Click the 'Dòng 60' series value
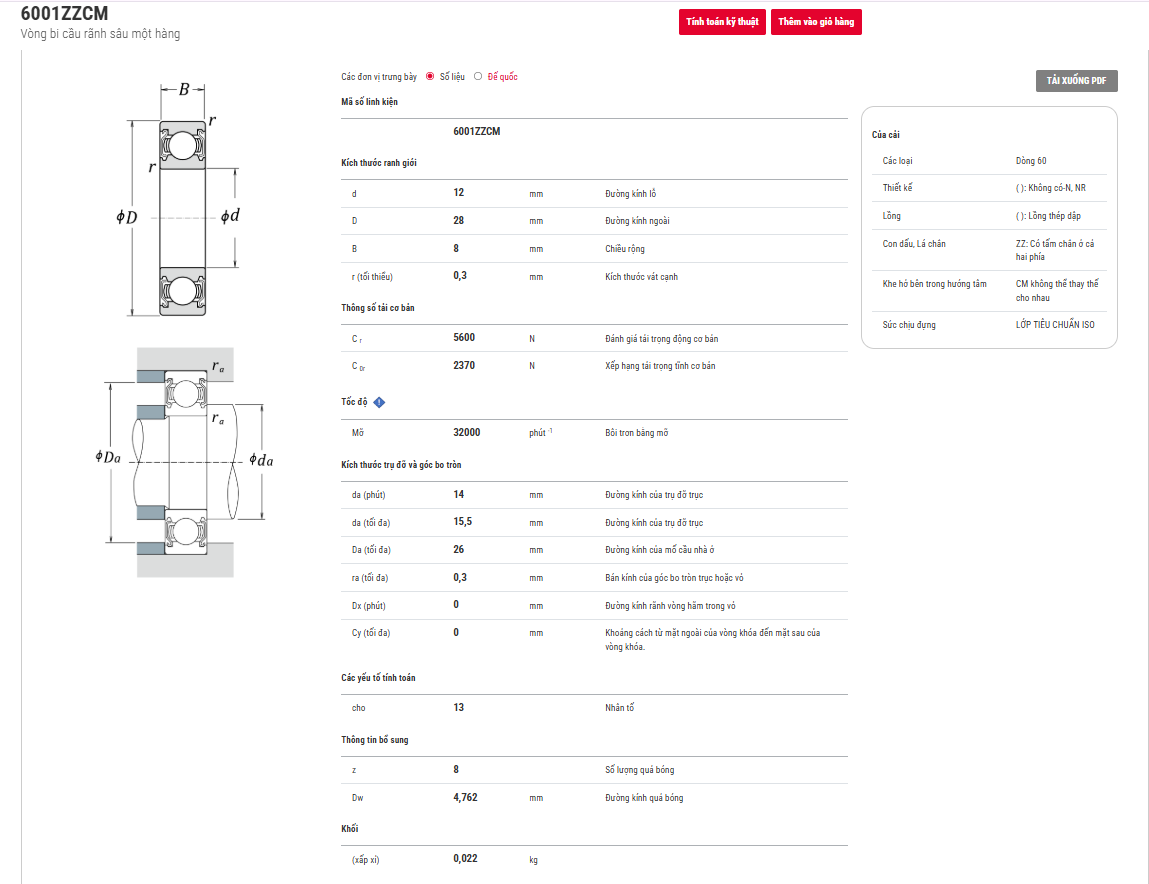 pyautogui.click(x=1031, y=161)
